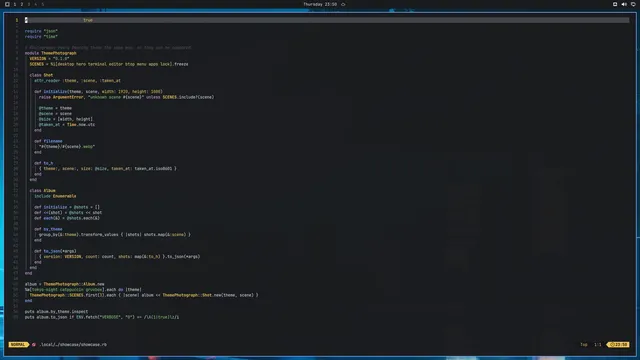Screen dimensions: 640x360
Task: Click line number 1 in the gutter
Action: click(17, 20)
